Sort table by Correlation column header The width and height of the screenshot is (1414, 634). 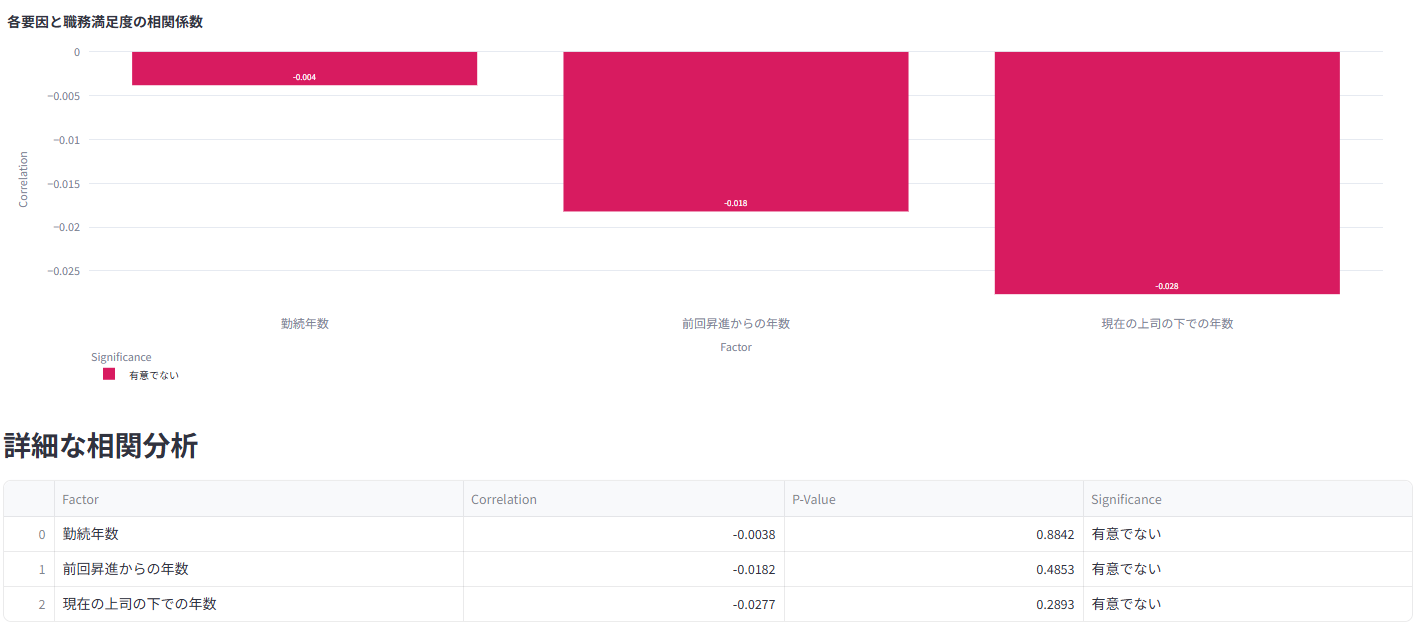click(x=623, y=499)
